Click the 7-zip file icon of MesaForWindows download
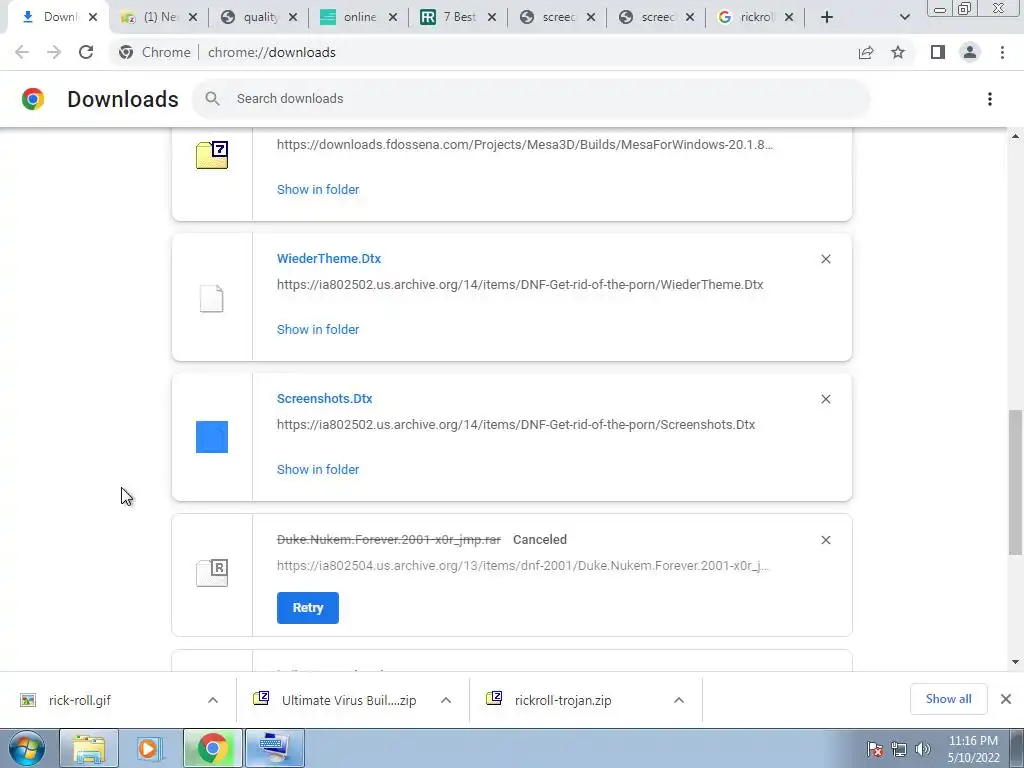 (x=212, y=155)
